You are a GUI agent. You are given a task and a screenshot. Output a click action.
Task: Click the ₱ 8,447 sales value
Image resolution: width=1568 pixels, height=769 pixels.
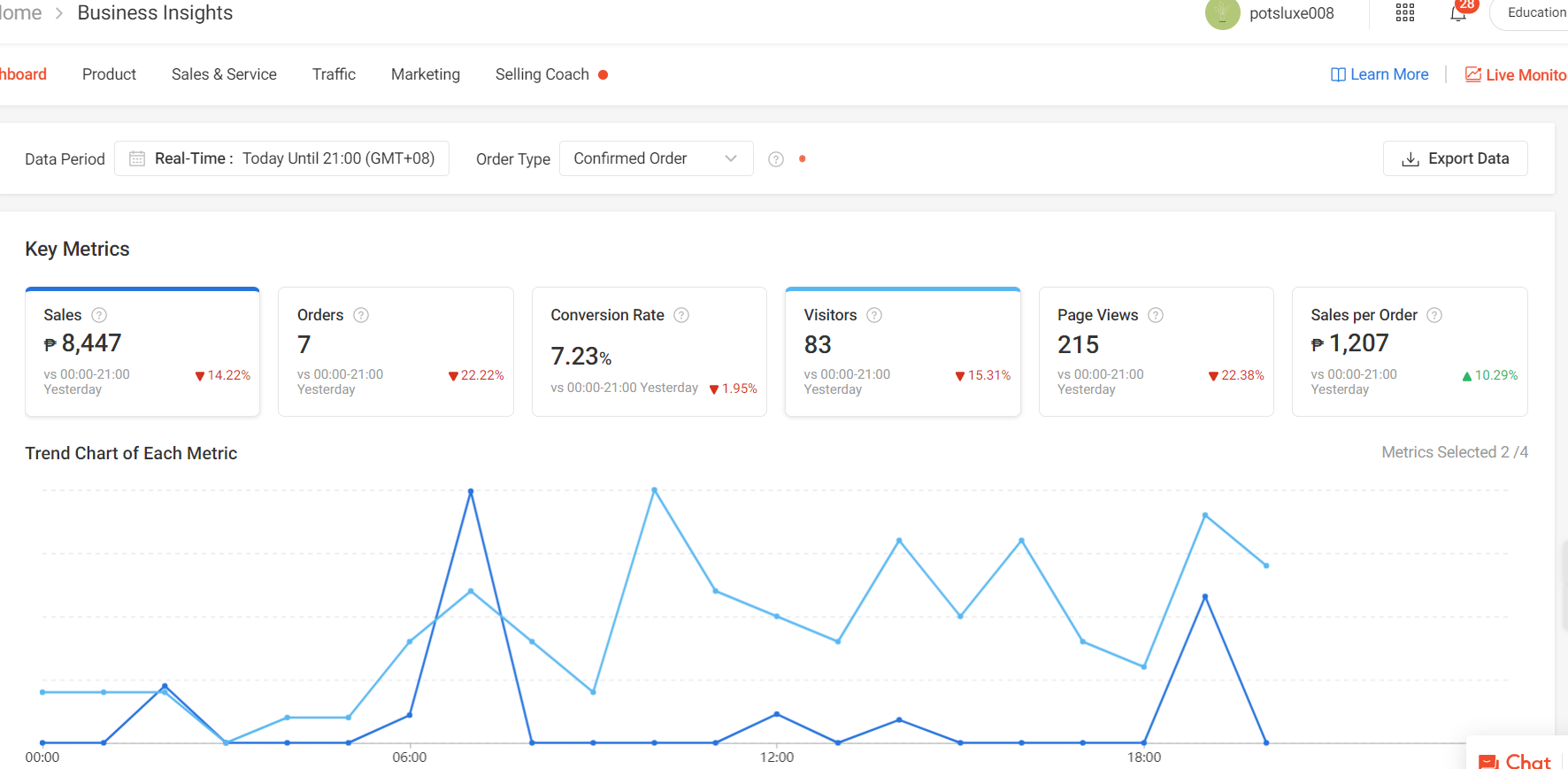[x=82, y=343]
